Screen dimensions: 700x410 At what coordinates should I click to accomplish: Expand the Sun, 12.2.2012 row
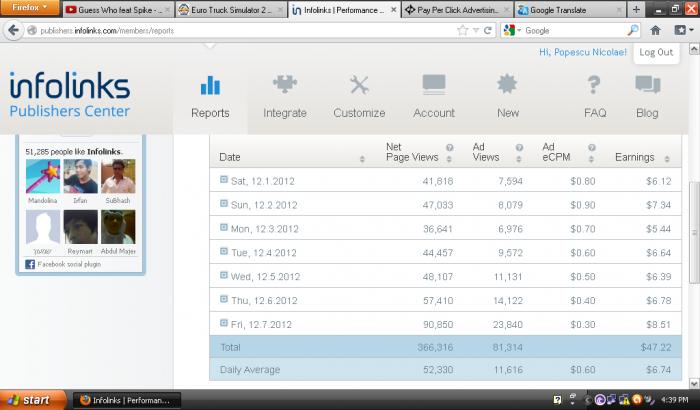224,204
